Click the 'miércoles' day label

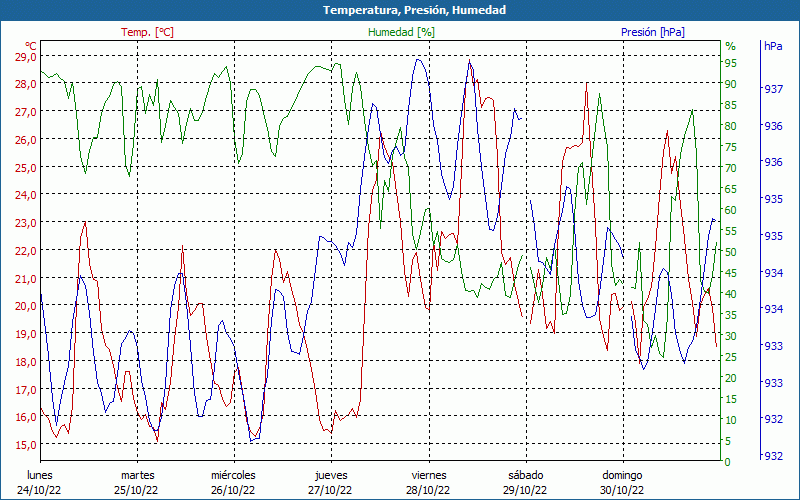click(233, 476)
